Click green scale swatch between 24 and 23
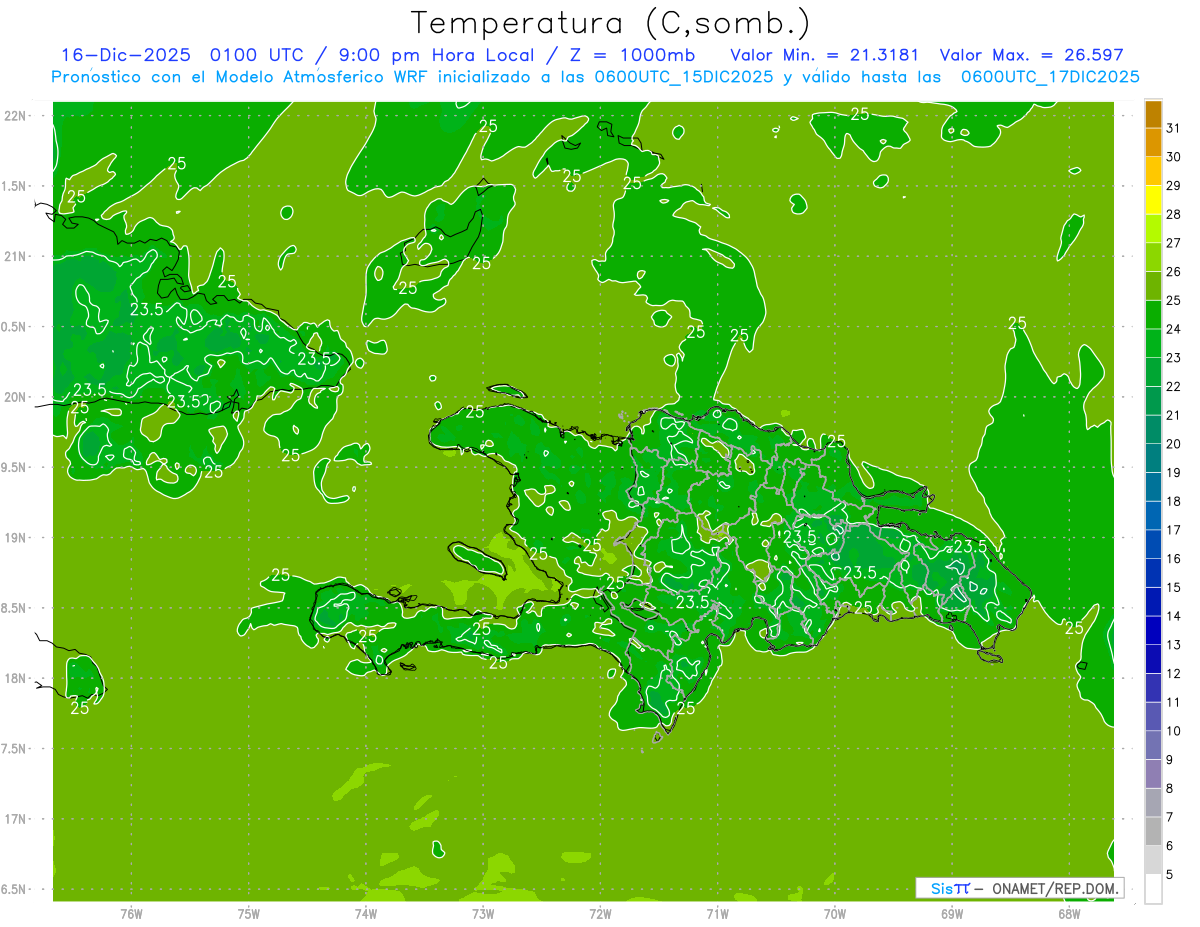1200x927 pixels. [x=1153, y=343]
